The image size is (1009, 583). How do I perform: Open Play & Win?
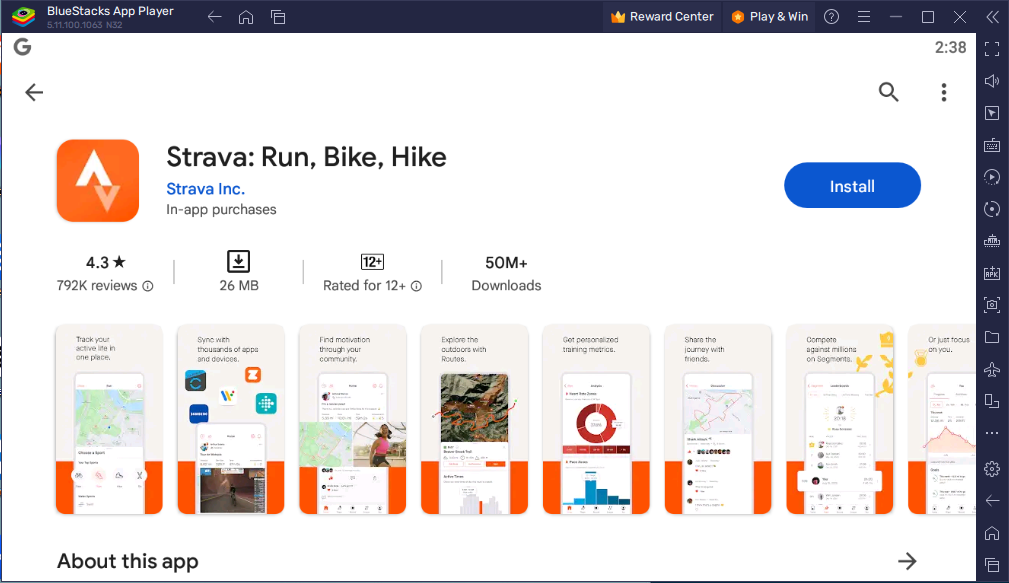click(x=770, y=17)
